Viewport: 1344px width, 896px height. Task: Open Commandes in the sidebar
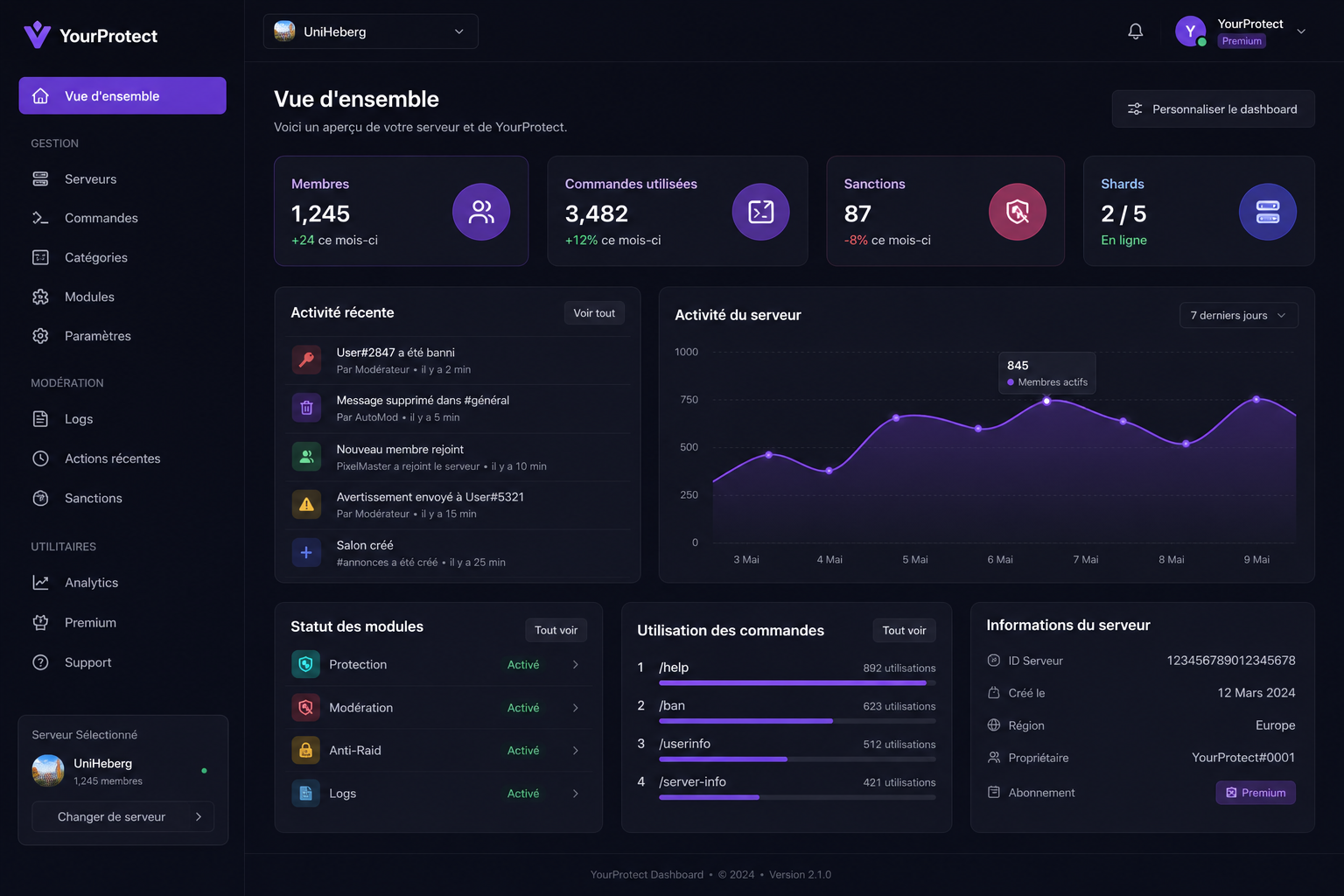pos(122,218)
